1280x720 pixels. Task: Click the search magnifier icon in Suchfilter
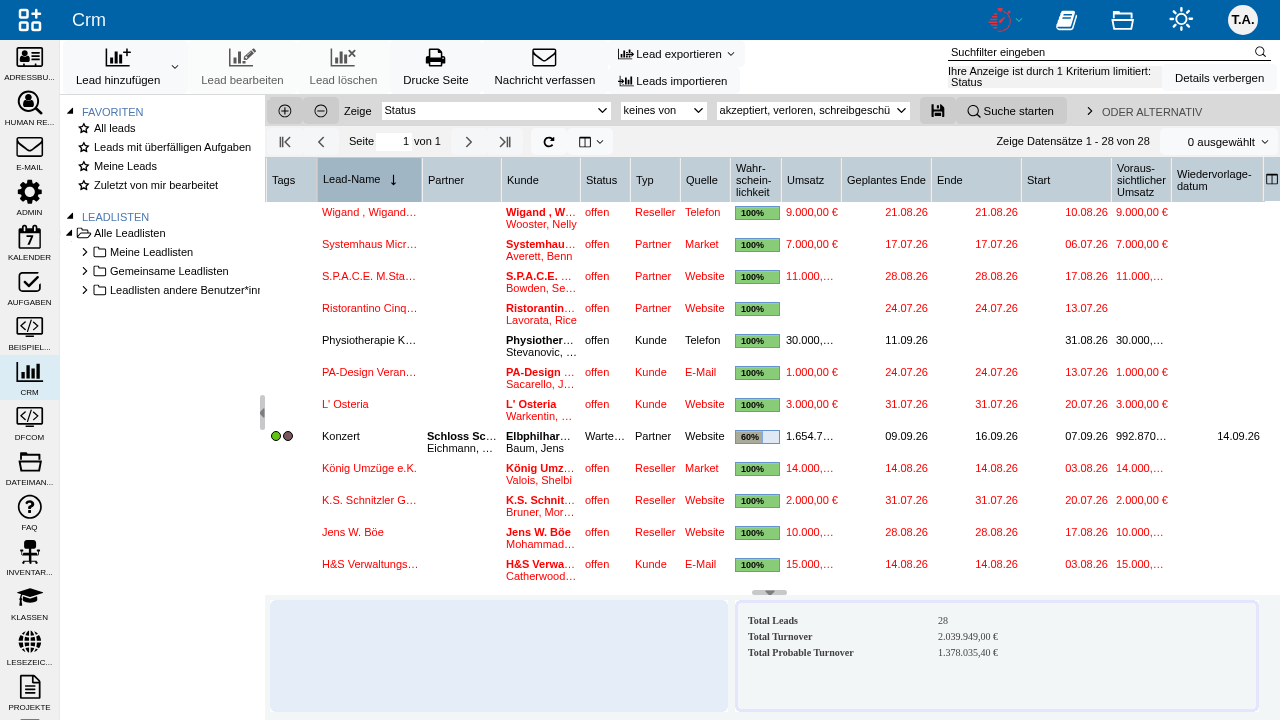tap(1261, 52)
